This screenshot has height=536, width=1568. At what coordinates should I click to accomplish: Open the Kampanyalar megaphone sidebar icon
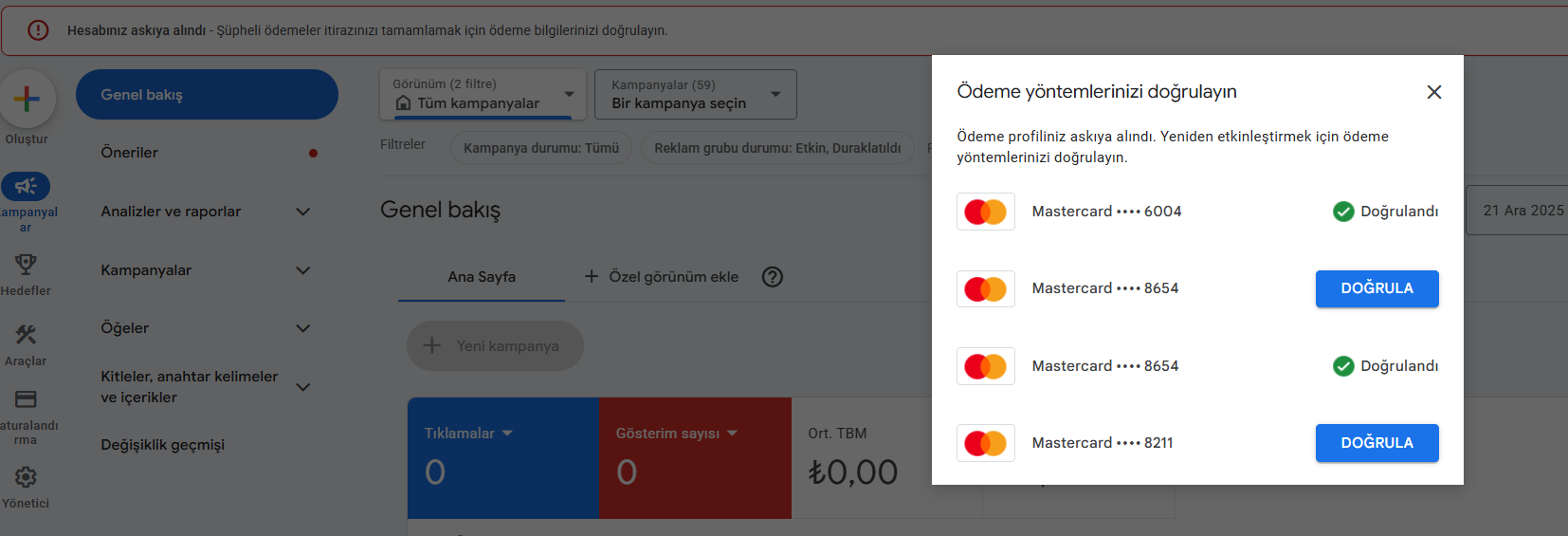(26, 186)
